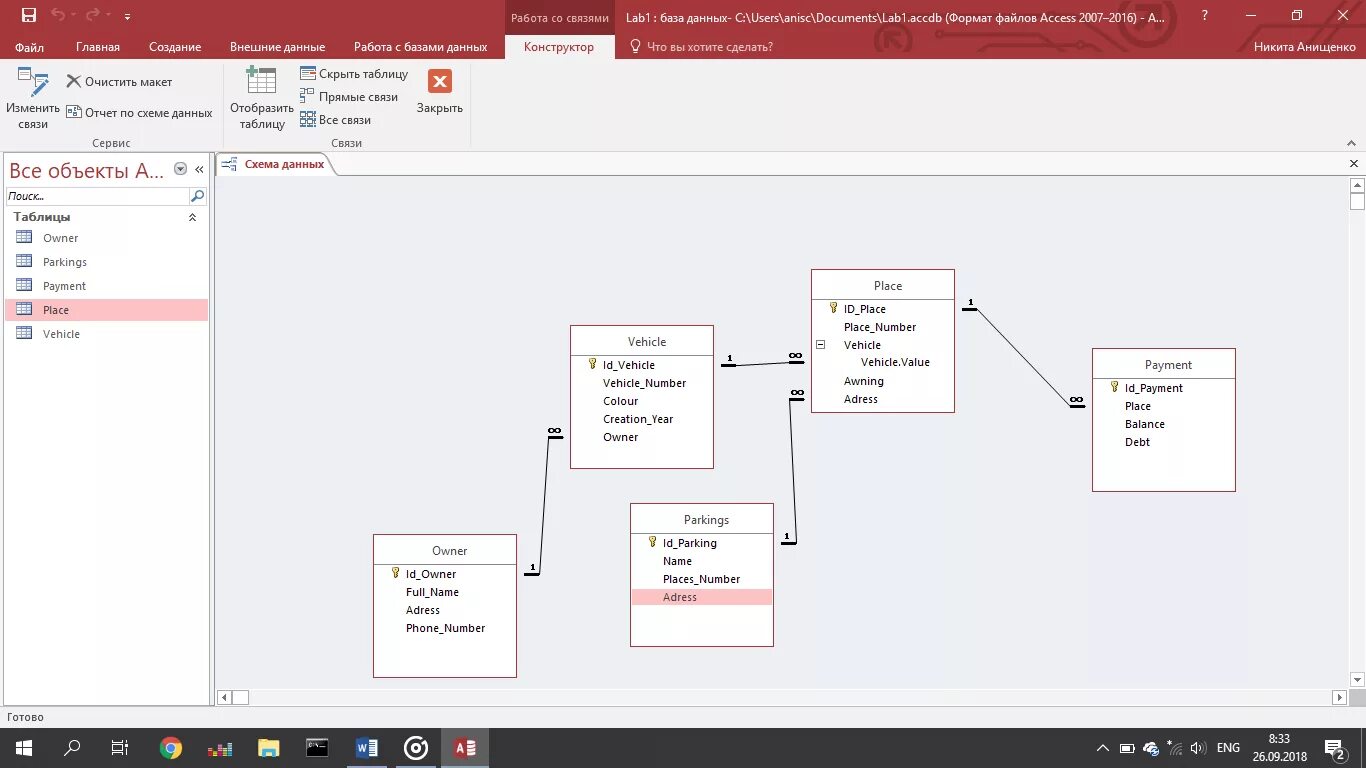Select Place table in navigation pane
The width and height of the screenshot is (1366, 768).
pyautogui.click(x=107, y=310)
